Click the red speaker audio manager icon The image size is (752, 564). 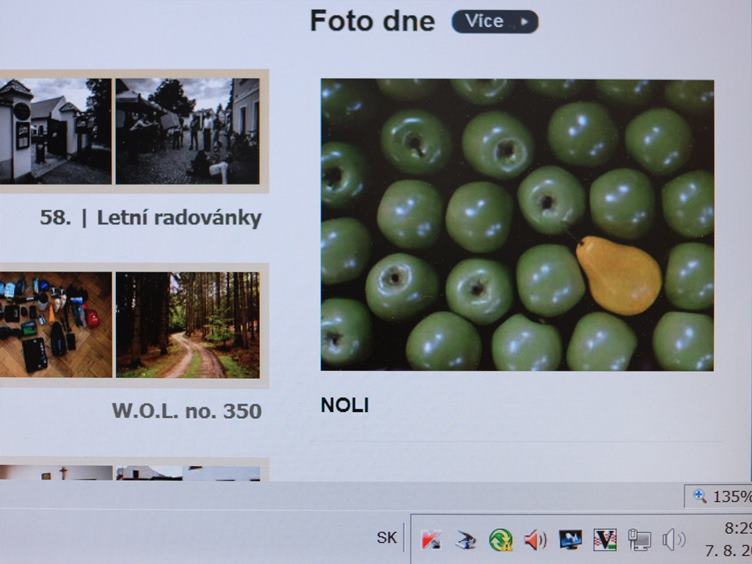click(x=535, y=540)
